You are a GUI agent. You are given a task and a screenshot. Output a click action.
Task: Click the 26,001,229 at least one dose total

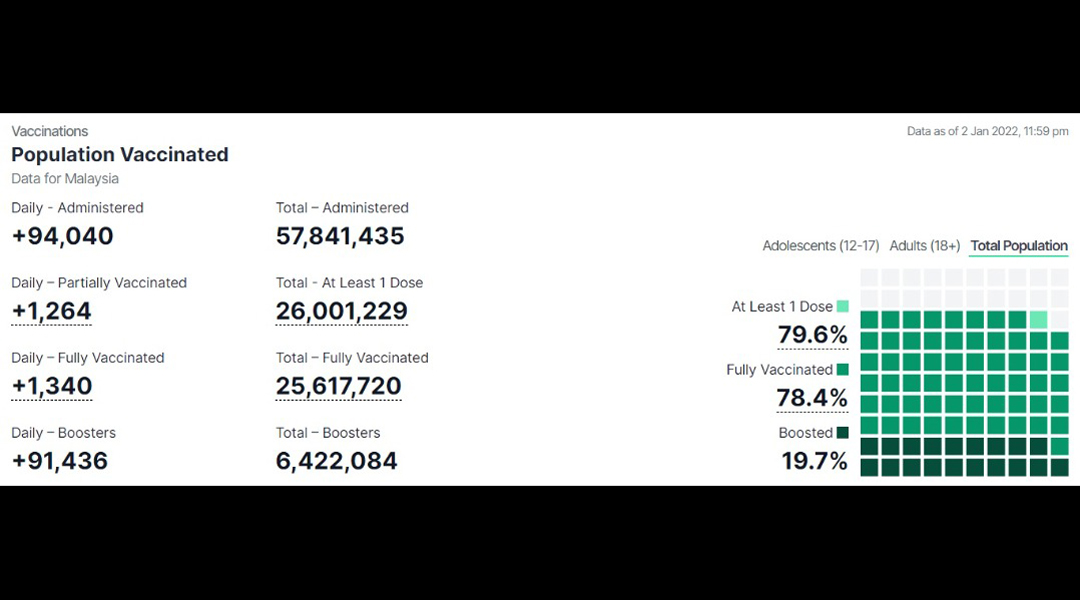pyautogui.click(x=342, y=311)
